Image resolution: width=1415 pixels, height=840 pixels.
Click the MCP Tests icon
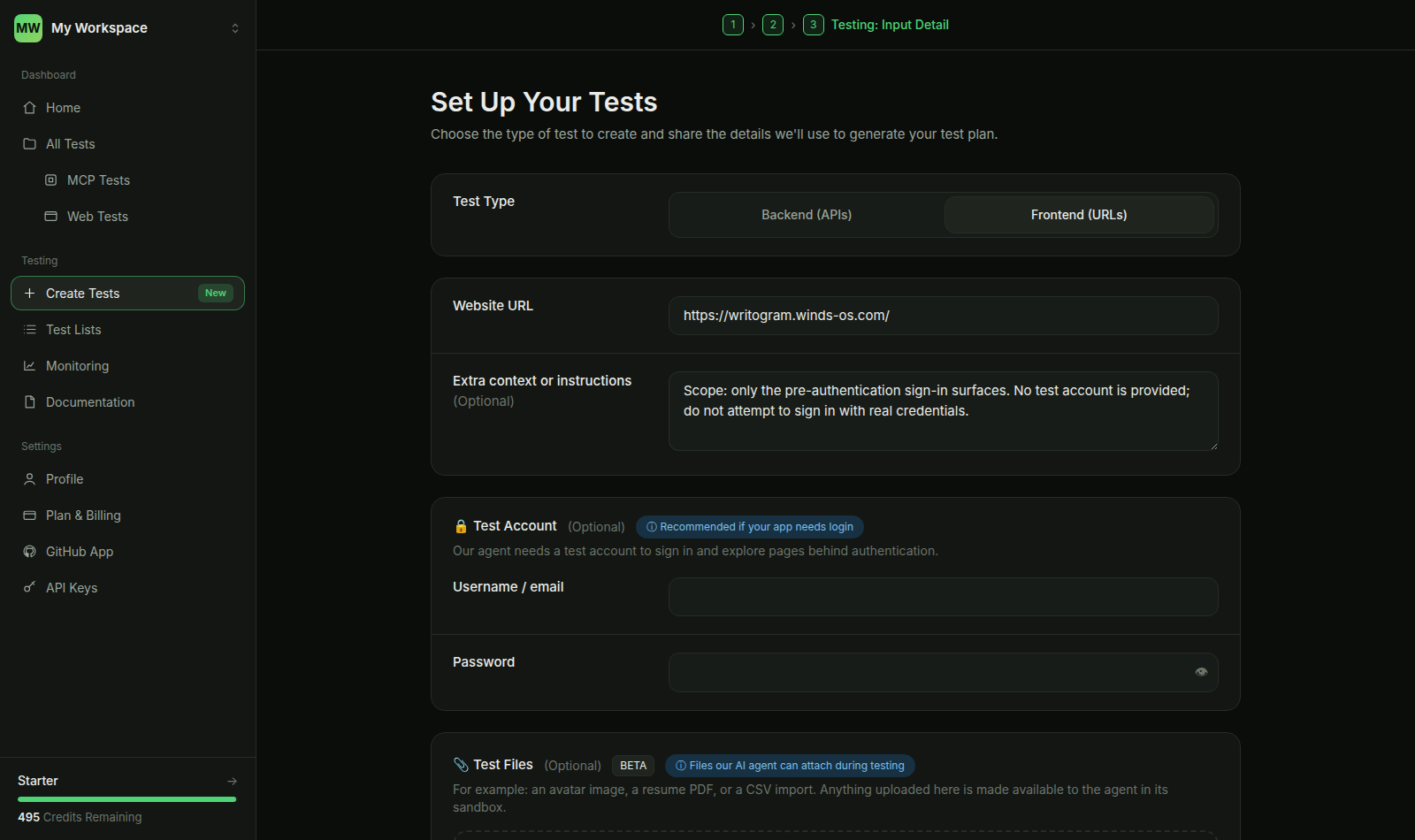(50, 180)
